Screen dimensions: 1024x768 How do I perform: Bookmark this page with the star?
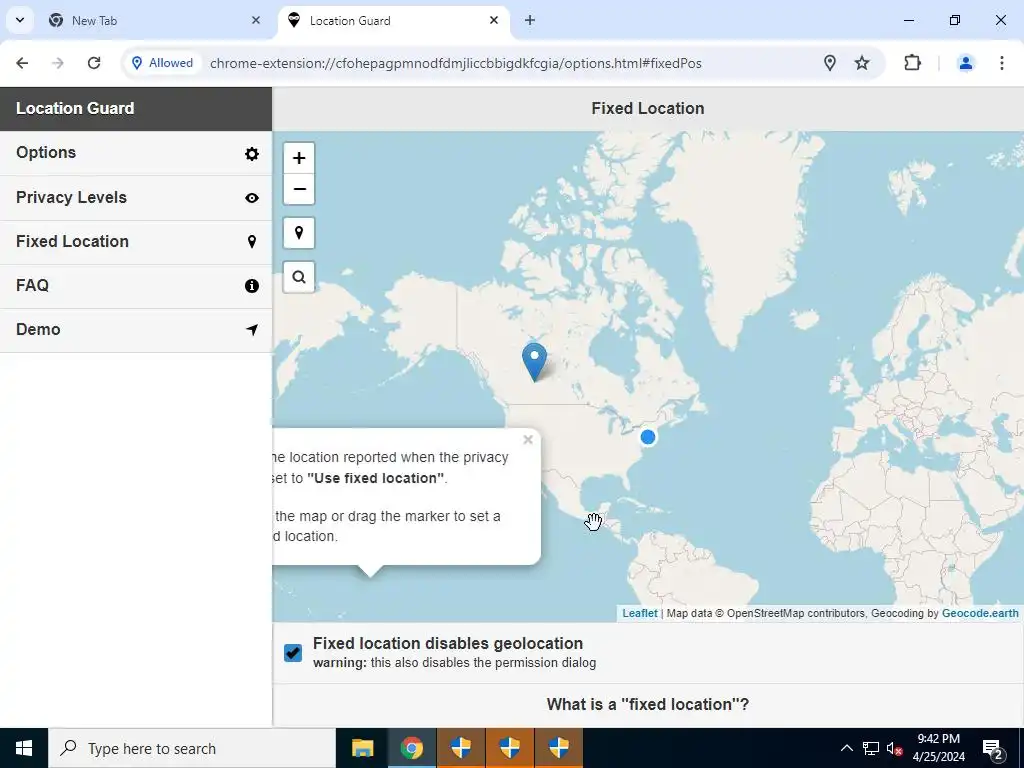click(862, 63)
